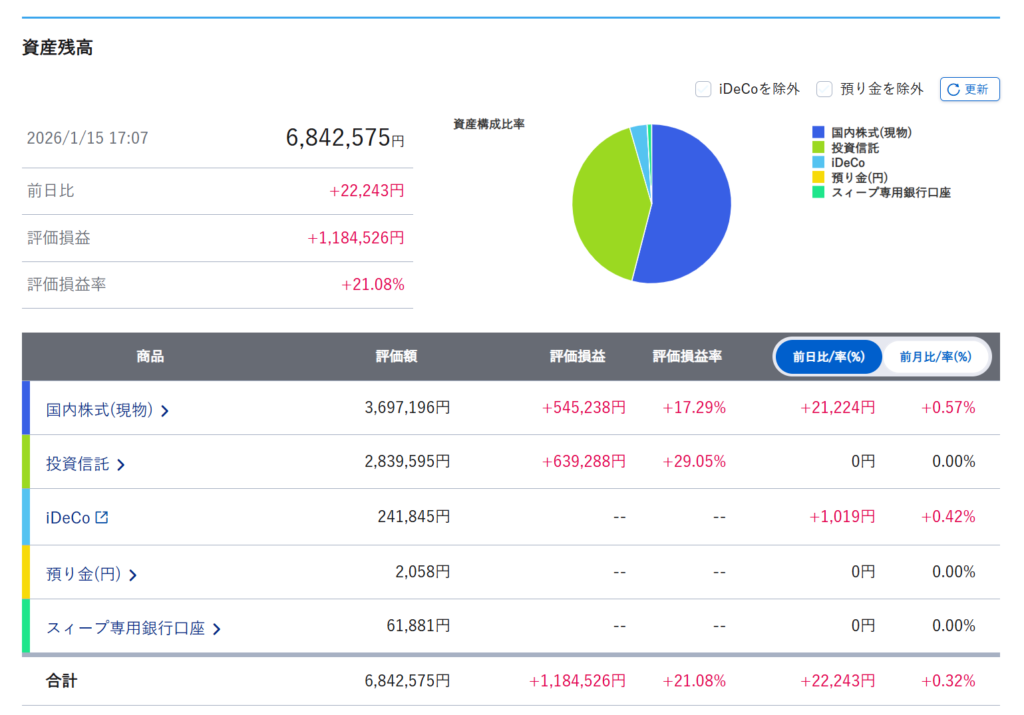This screenshot has width=1024, height=715.
Task: Expand chevron next to 国内株式(現物)
Action: click(x=165, y=410)
